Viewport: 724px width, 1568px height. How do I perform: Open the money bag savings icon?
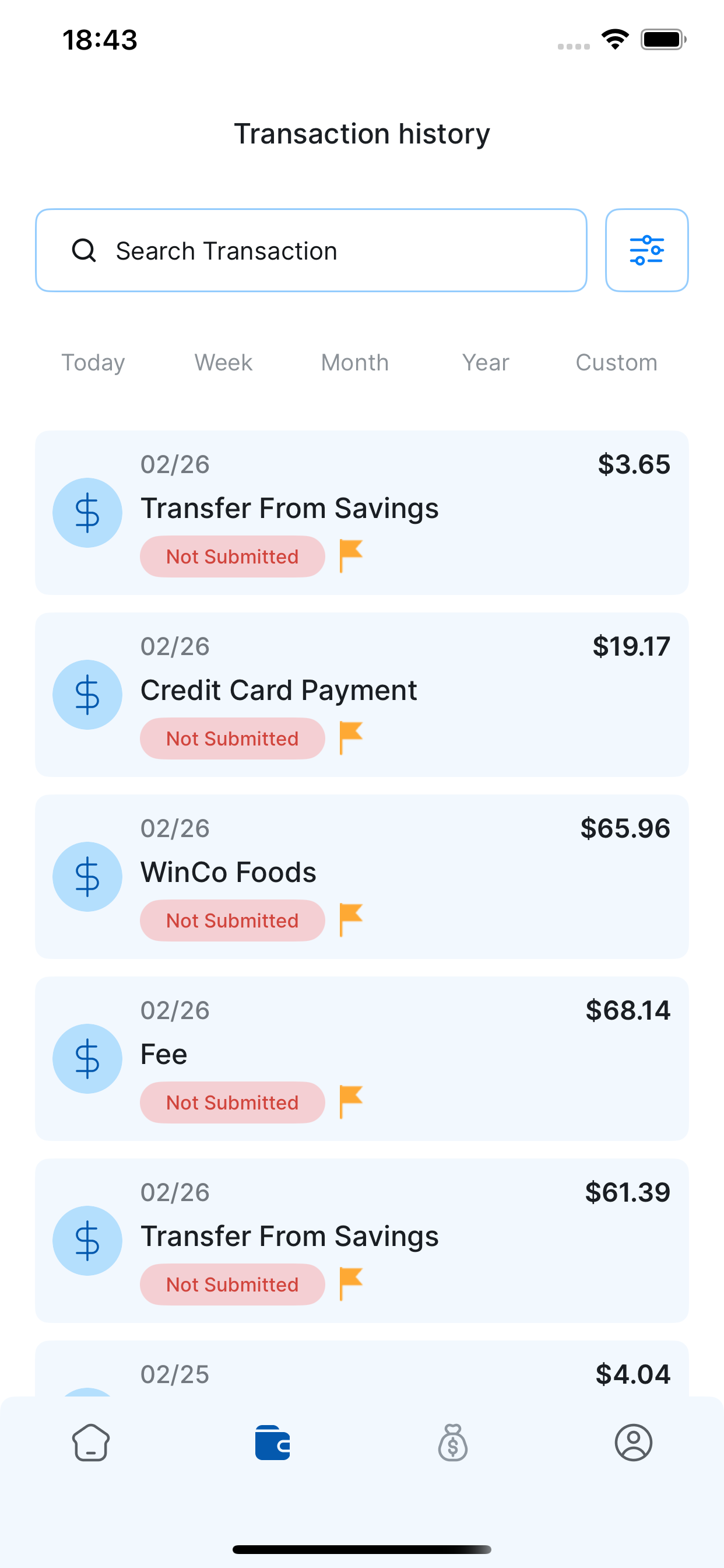point(453,1443)
